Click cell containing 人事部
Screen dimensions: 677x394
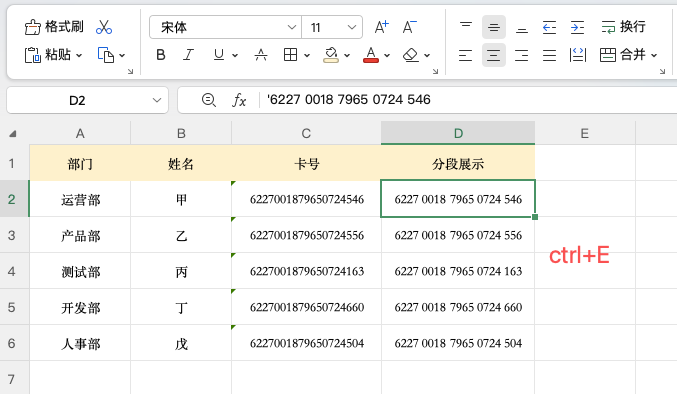point(80,343)
